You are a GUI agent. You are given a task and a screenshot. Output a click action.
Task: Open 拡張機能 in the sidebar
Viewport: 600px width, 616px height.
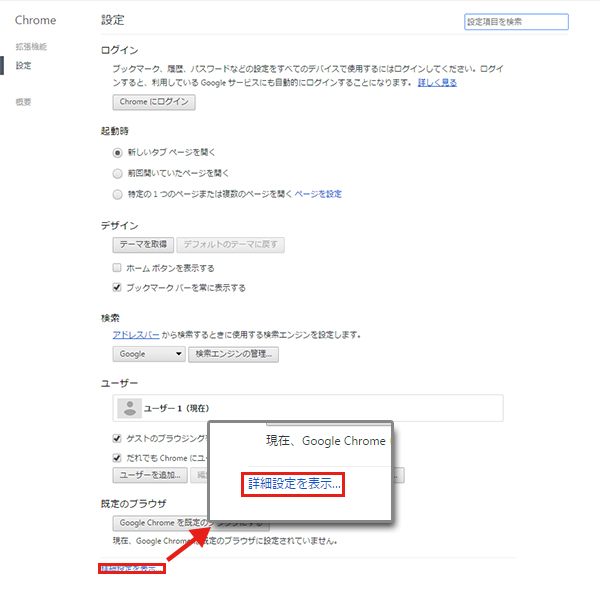click(x=31, y=47)
